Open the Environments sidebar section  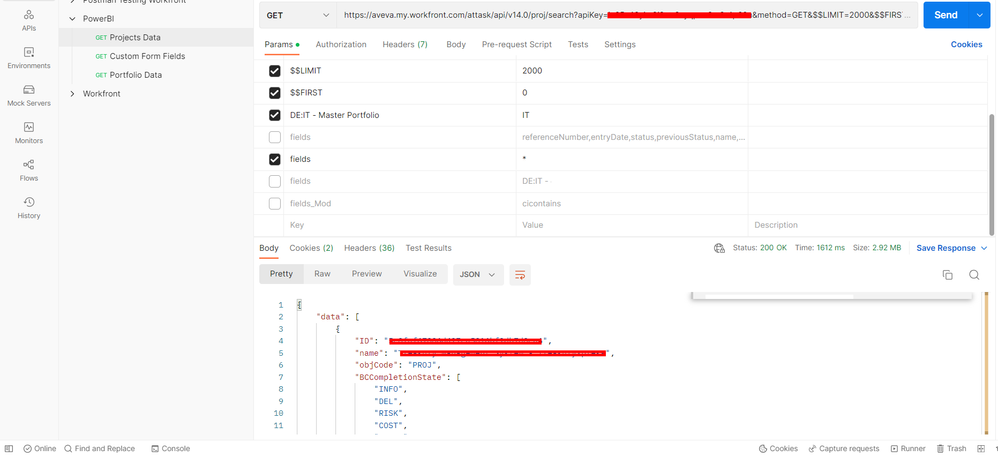[x=29, y=57]
